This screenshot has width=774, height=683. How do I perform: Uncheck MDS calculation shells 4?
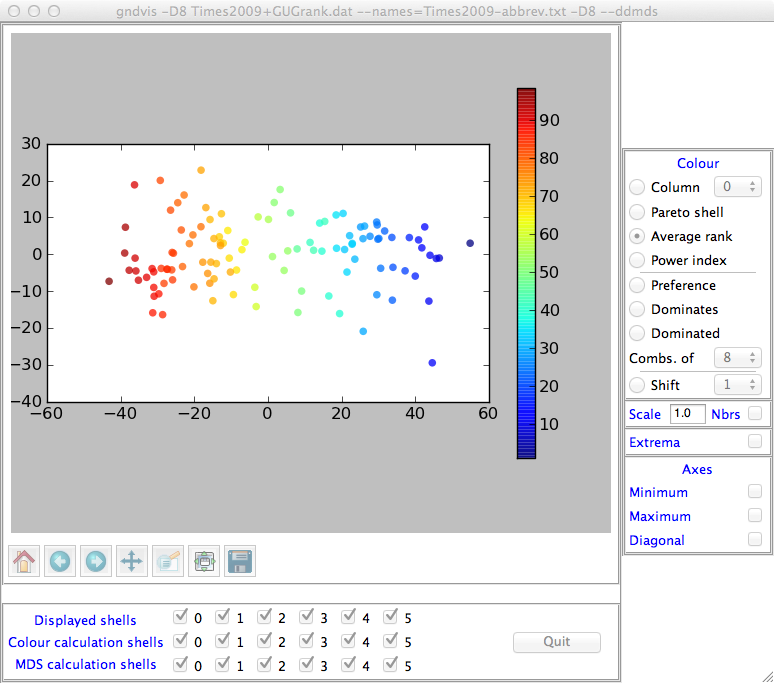tap(348, 665)
